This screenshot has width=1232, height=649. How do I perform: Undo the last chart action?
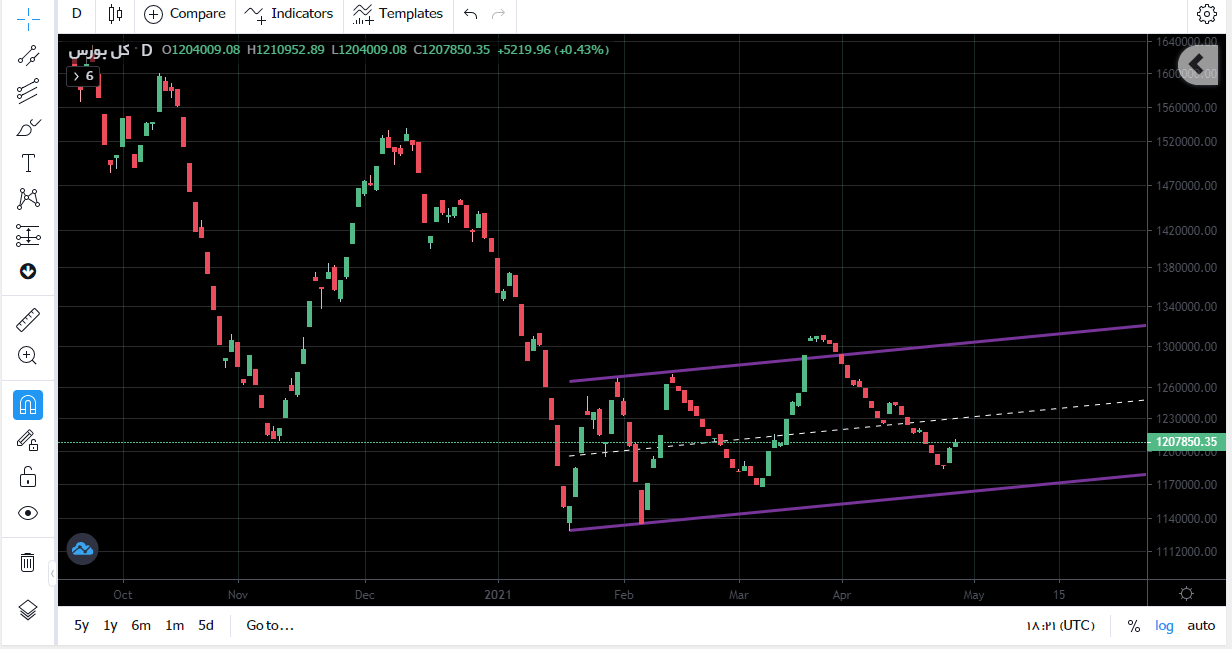click(x=471, y=14)
